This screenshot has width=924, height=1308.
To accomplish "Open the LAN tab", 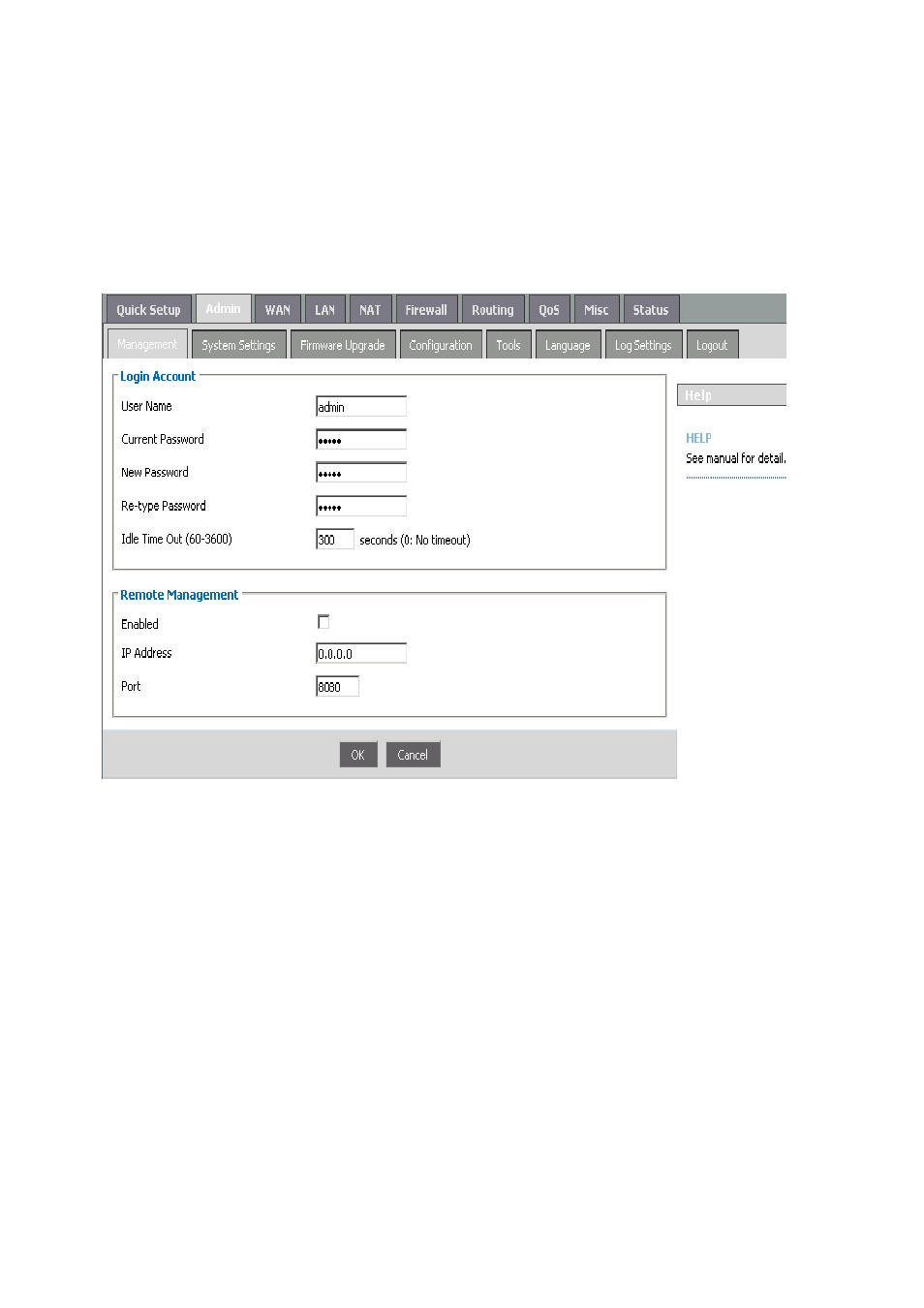I will pyautogui.click(x=324, y=310).
